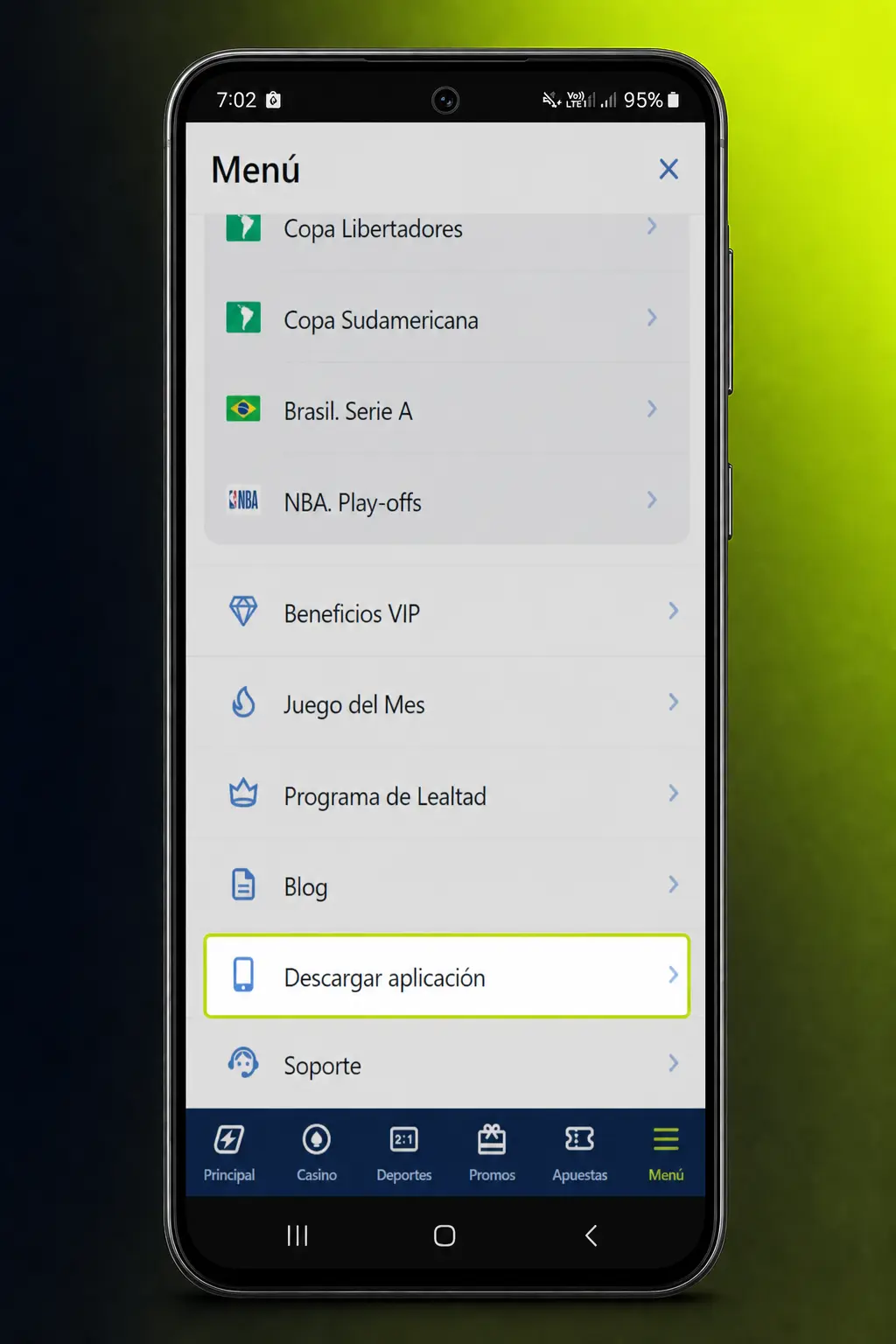Expand the Copa Sudamericana chevron

pyautogui.click(x=652, y=318)
